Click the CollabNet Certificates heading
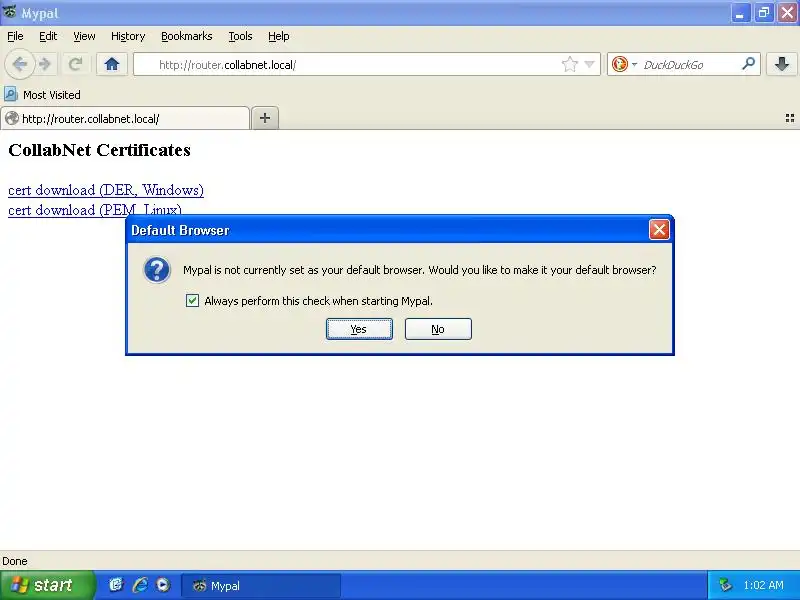This screenshot has width=800, height=600. [x=99, y=150]
